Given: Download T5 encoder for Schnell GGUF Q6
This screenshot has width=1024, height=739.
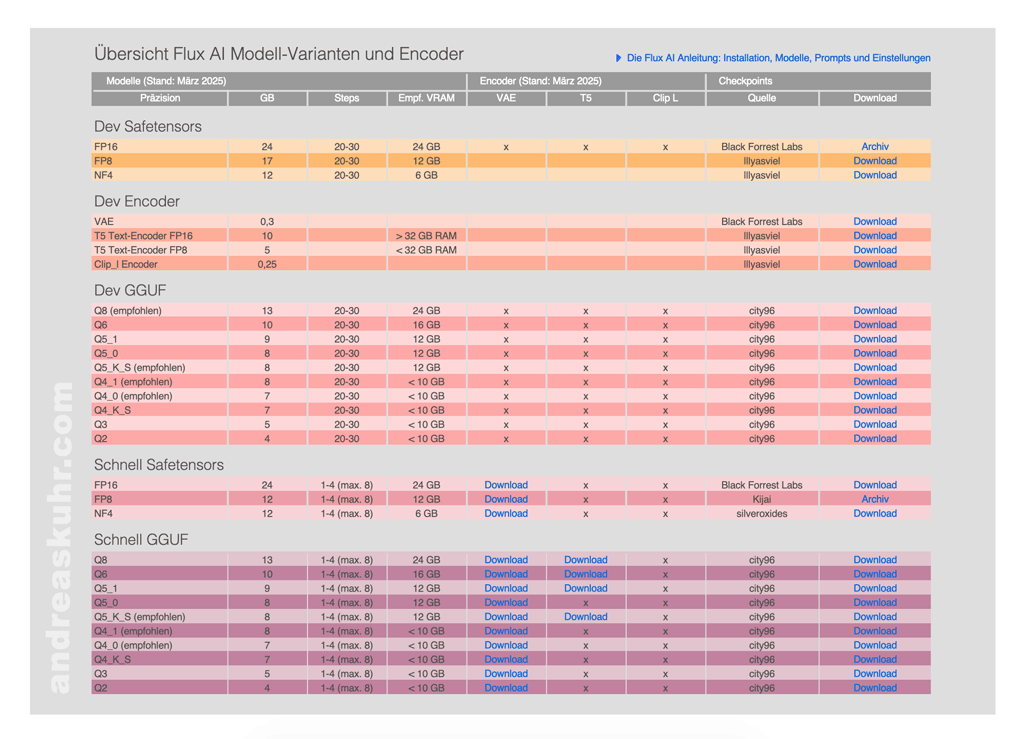Looking at the screenshot, I should pos(586,575).
